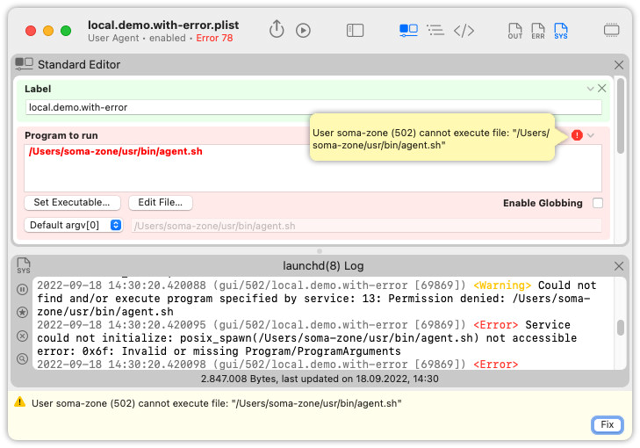Screen dimensions: 640x448
Task: Click the yellow minimize window button
Action: [x=48, y=31]
